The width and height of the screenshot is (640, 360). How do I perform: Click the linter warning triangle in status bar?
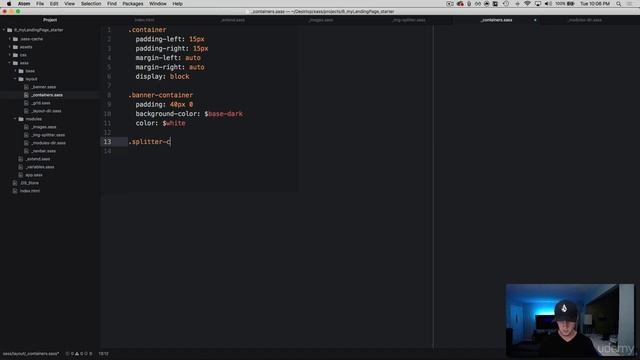[x=77, y=353]
